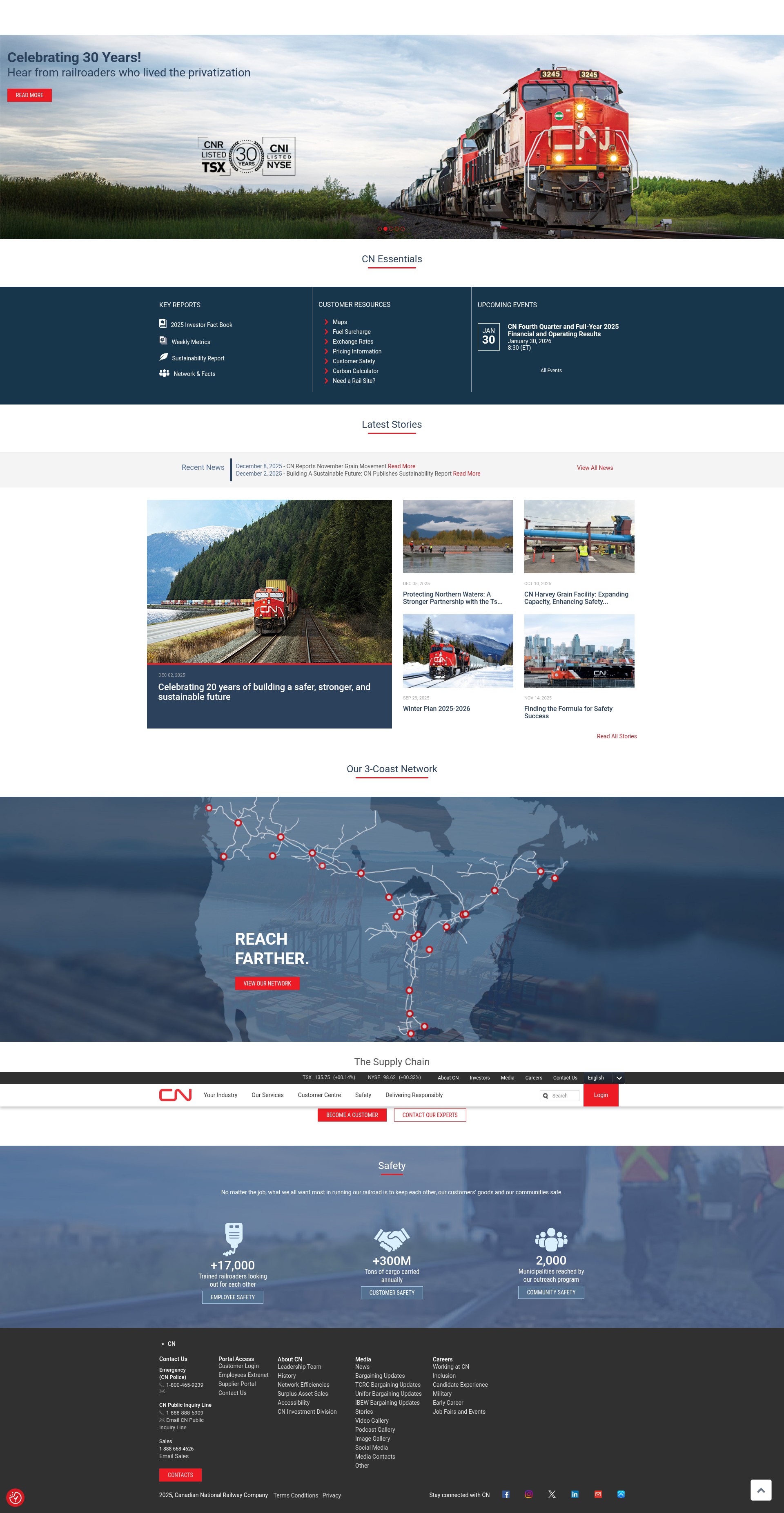Open CN Facebook page icon
This screenshot has width=784, height=1513.
506,1494
